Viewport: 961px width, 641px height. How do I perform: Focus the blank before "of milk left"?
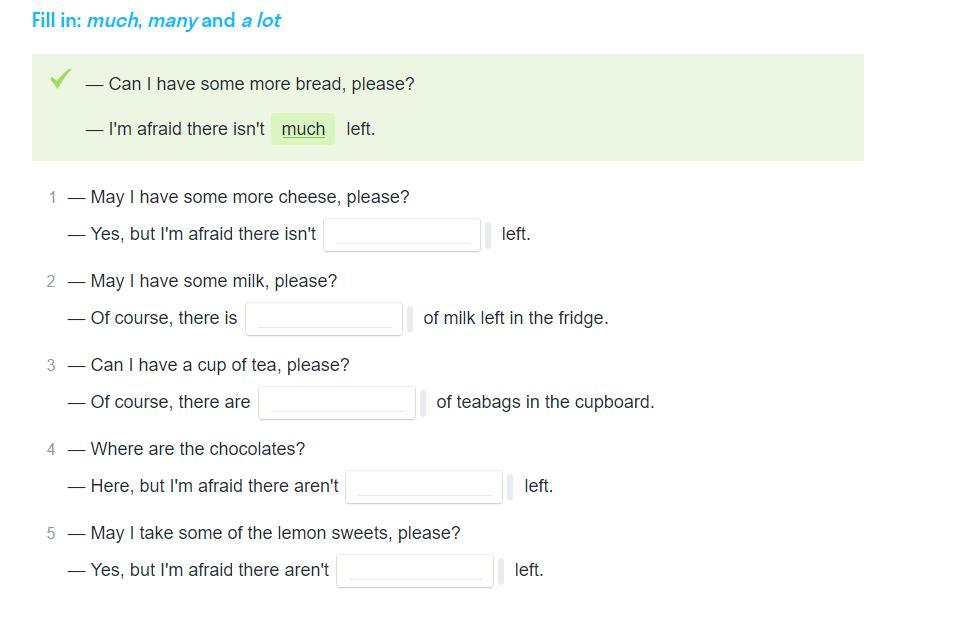[x=324, y=319]
